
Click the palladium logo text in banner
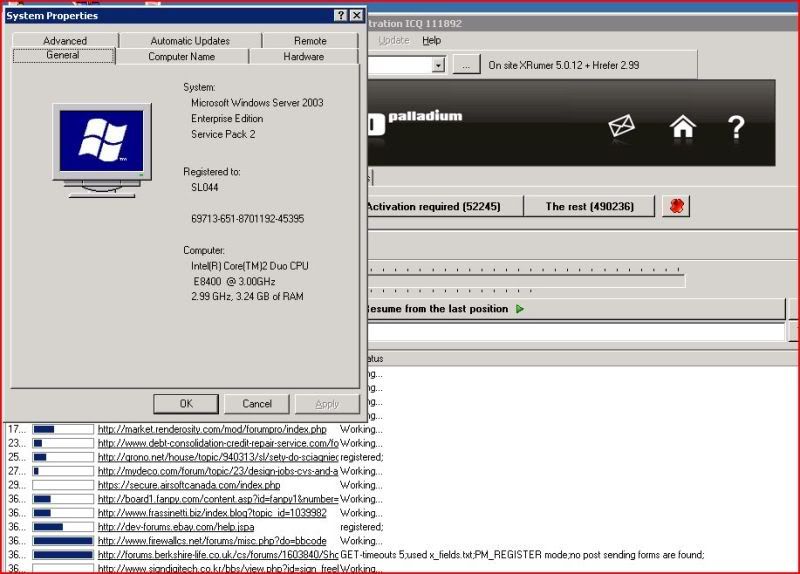tap(425, 116)
